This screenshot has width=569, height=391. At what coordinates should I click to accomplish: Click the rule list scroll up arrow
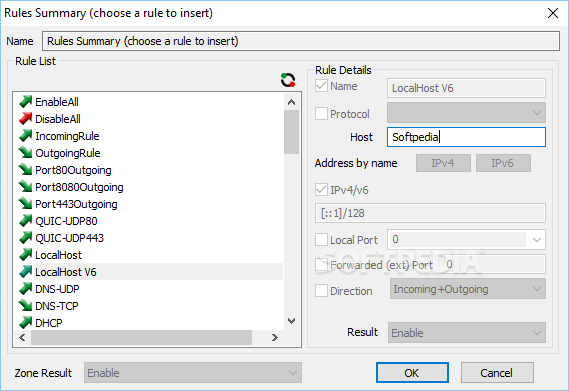click(291, 102)
